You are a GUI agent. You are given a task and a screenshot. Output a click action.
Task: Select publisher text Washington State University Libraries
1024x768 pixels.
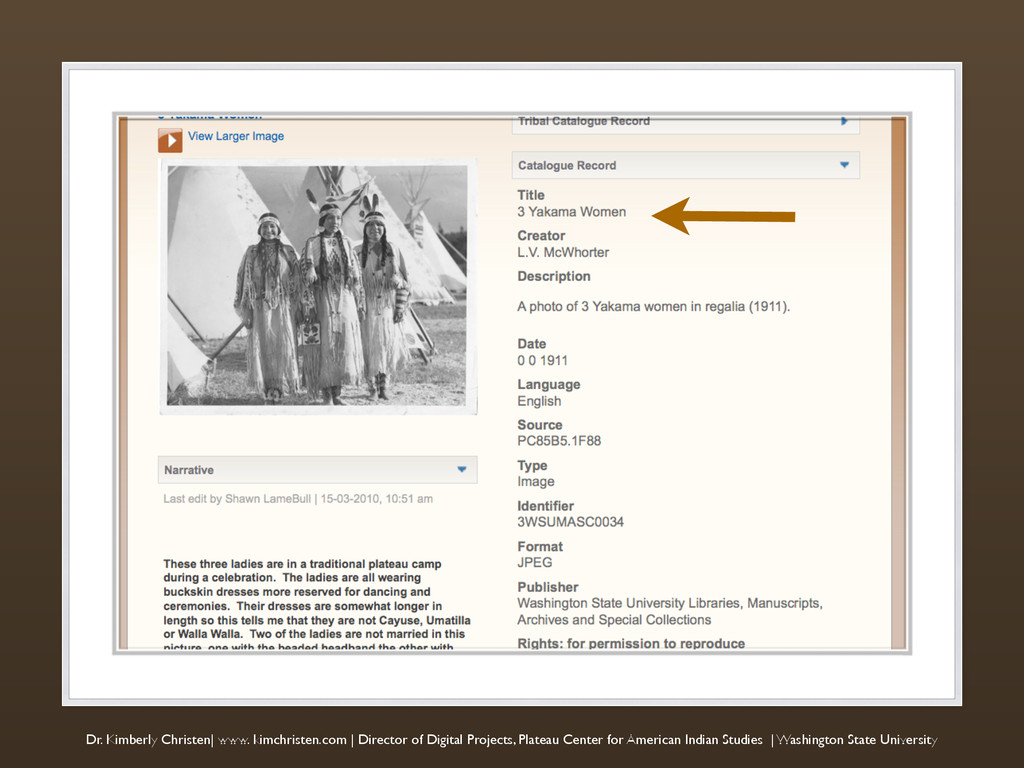[x=669, y=611]
